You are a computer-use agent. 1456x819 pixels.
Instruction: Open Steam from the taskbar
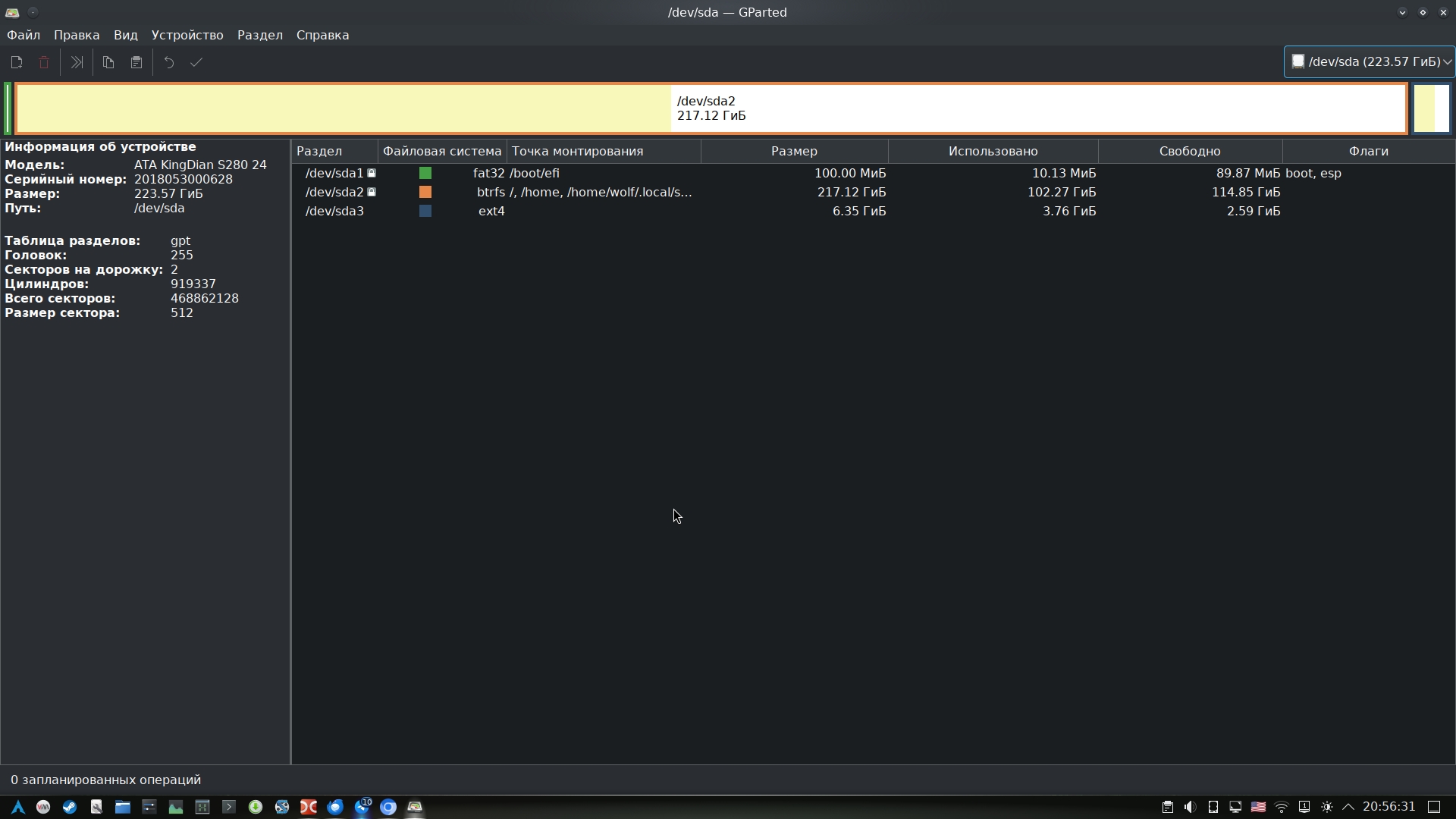[70, 807]
